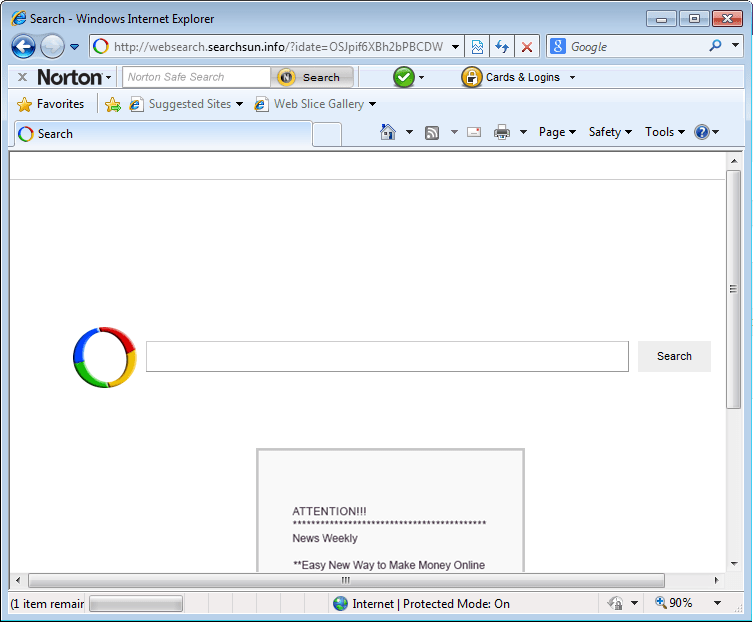Click the vertical scrollbar thumb

click(733, 289)
